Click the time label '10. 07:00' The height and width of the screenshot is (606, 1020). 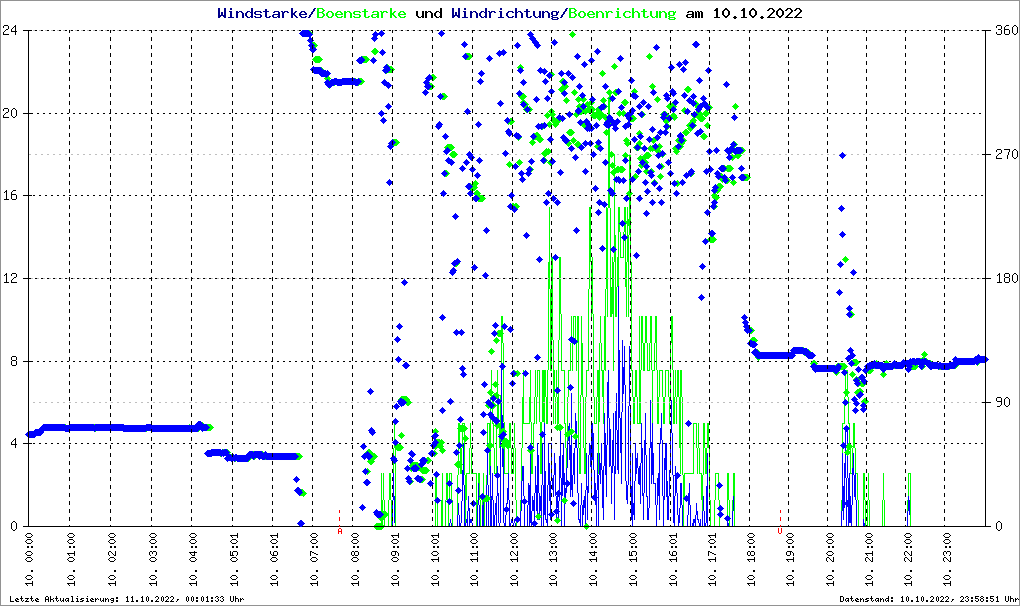click(x=314, y=559)
